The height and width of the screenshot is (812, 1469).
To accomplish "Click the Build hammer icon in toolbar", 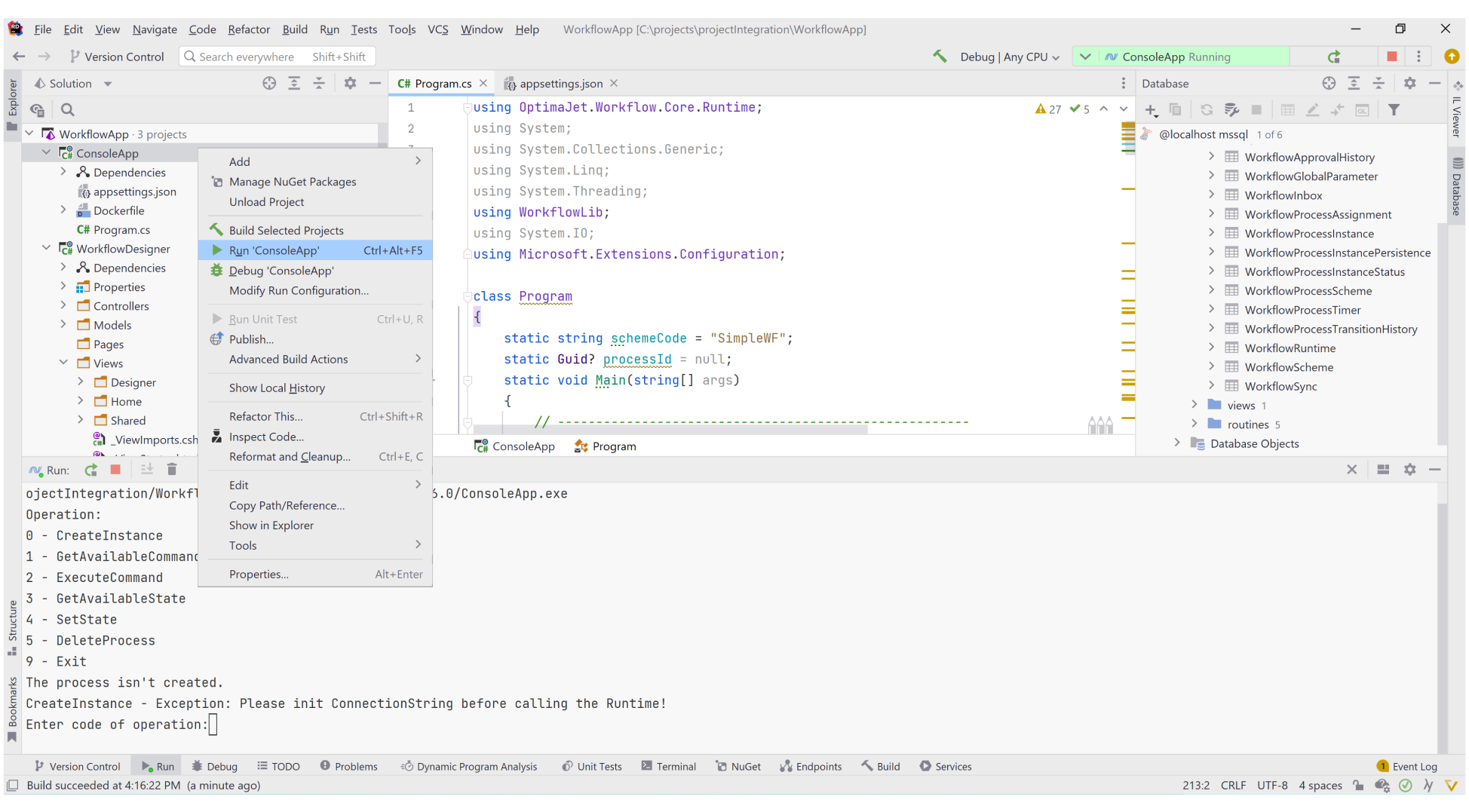I will tap(940, 57).
